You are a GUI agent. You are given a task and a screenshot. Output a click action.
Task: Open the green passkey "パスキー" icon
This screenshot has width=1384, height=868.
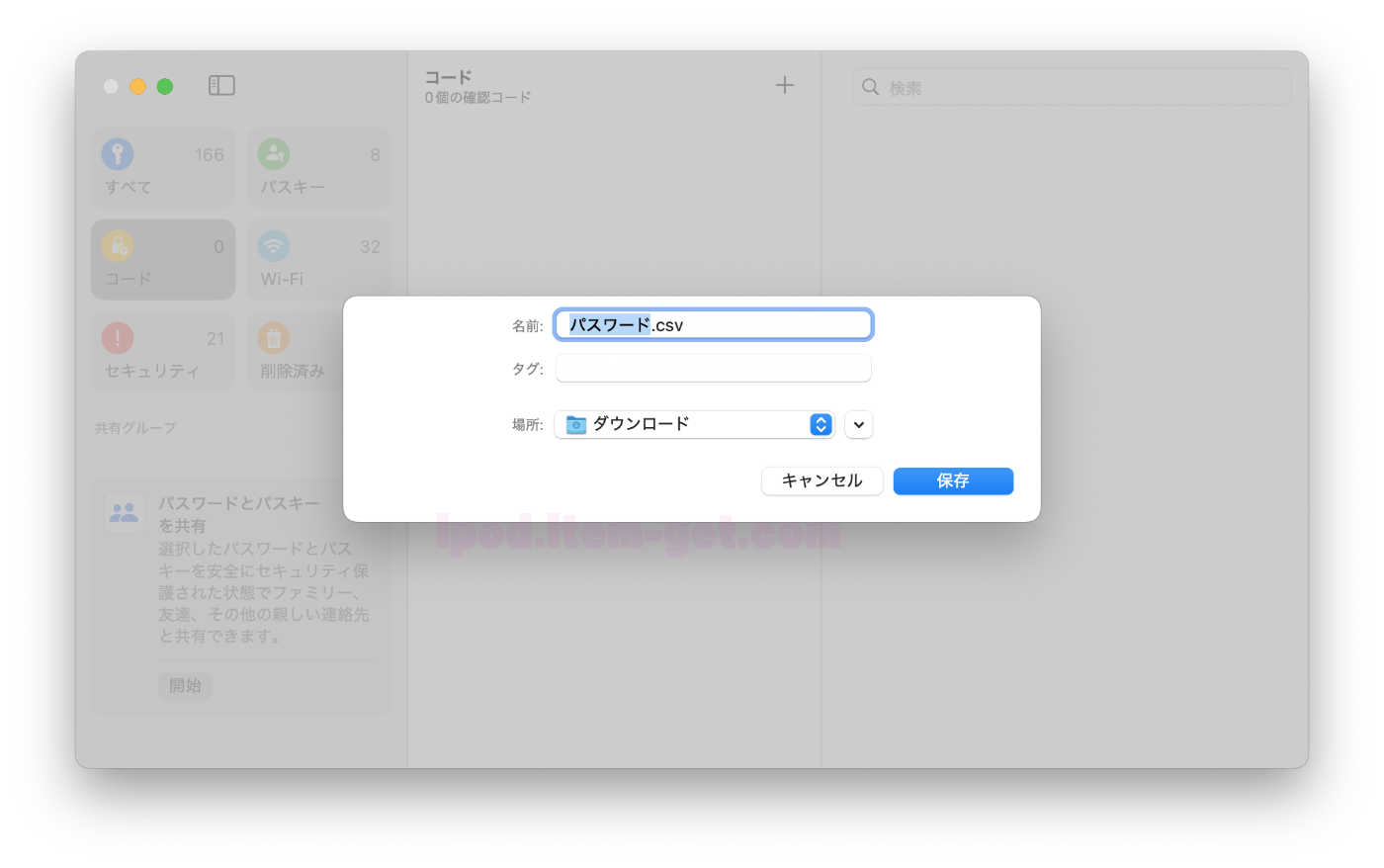pyautogui.click(x=274, y=154)
